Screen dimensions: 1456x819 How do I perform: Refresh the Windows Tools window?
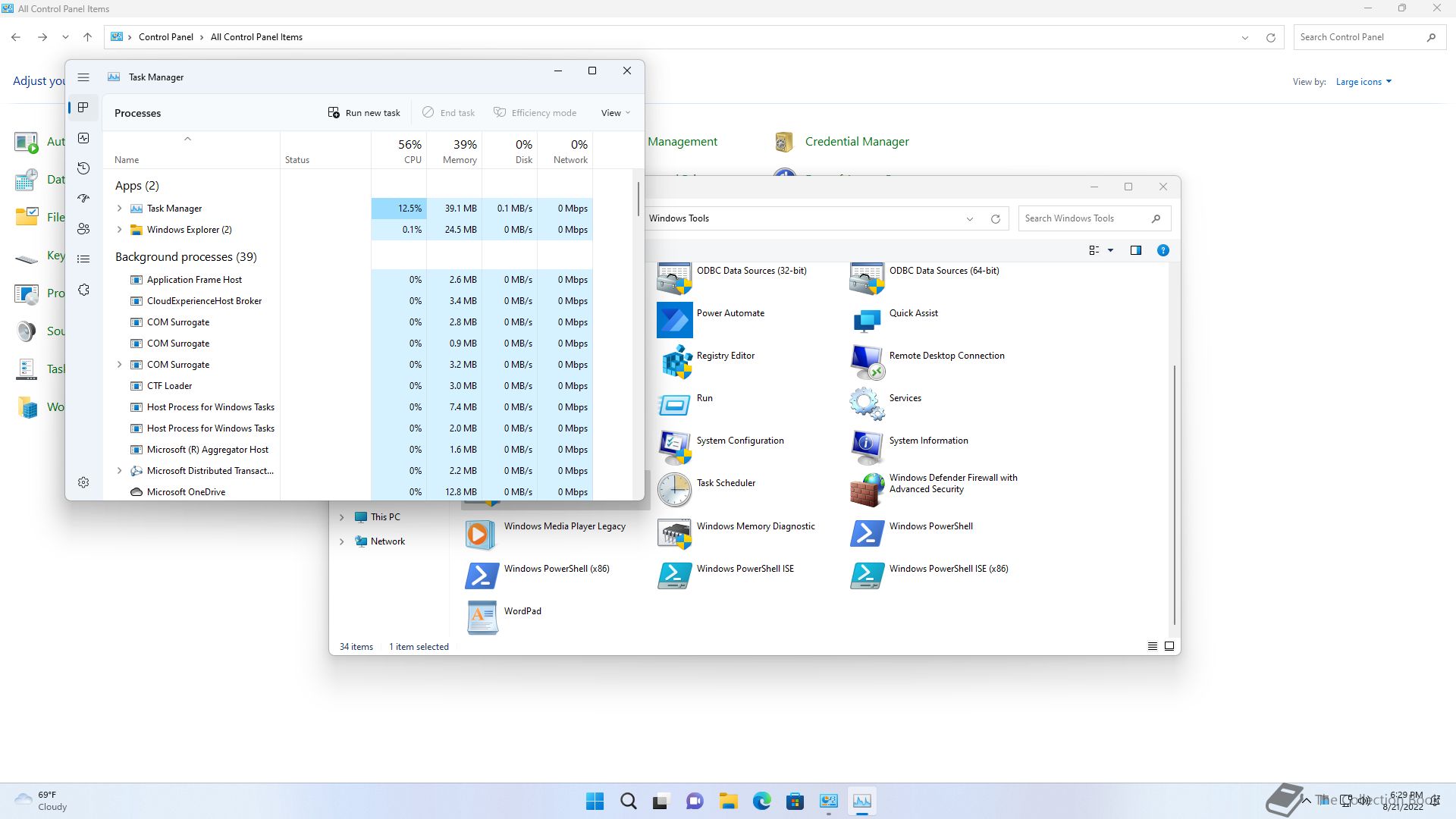pyautogui.click(x=995, y=218)
